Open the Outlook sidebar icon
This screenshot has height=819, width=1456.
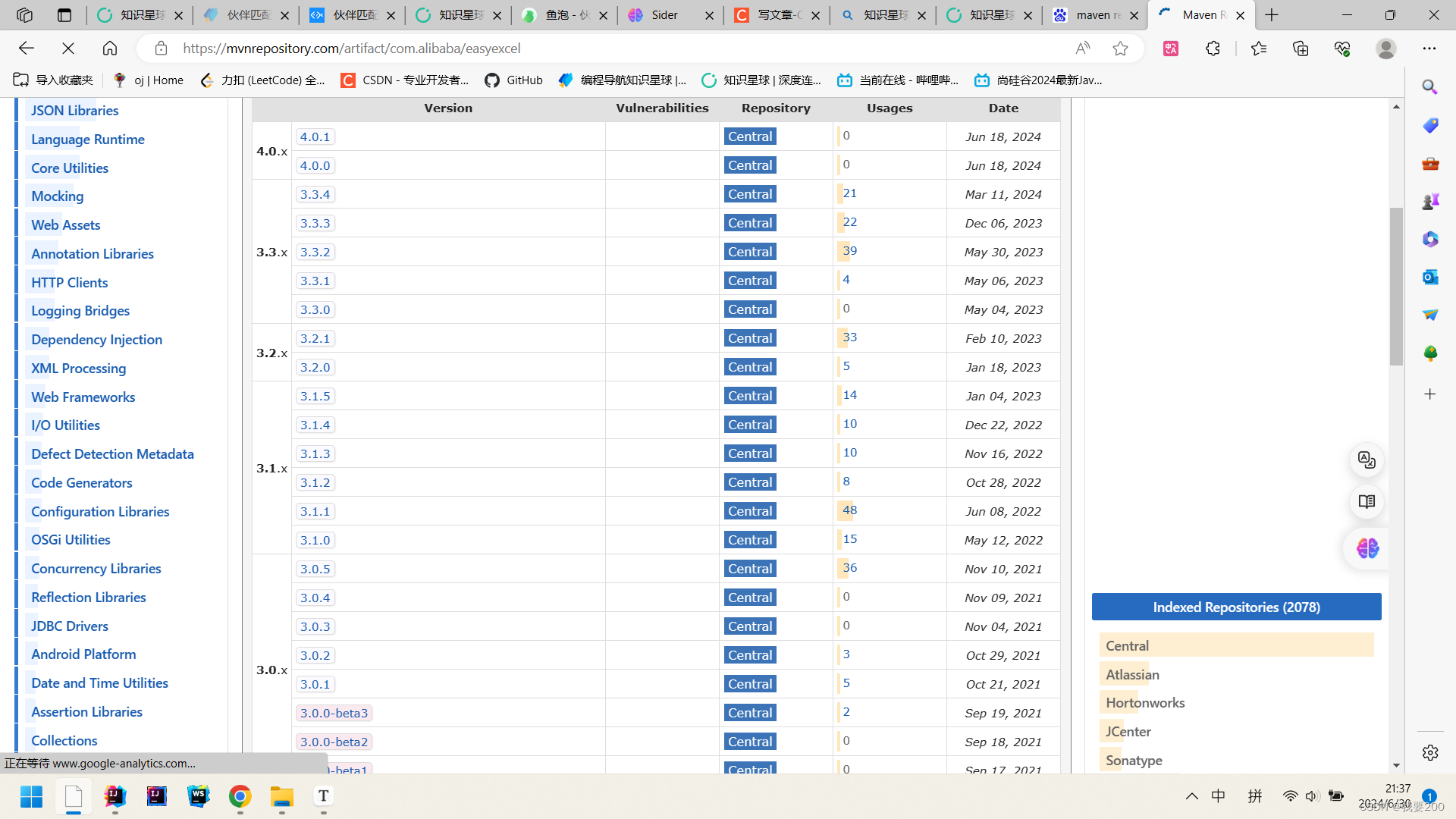[x=1429, y=277]
